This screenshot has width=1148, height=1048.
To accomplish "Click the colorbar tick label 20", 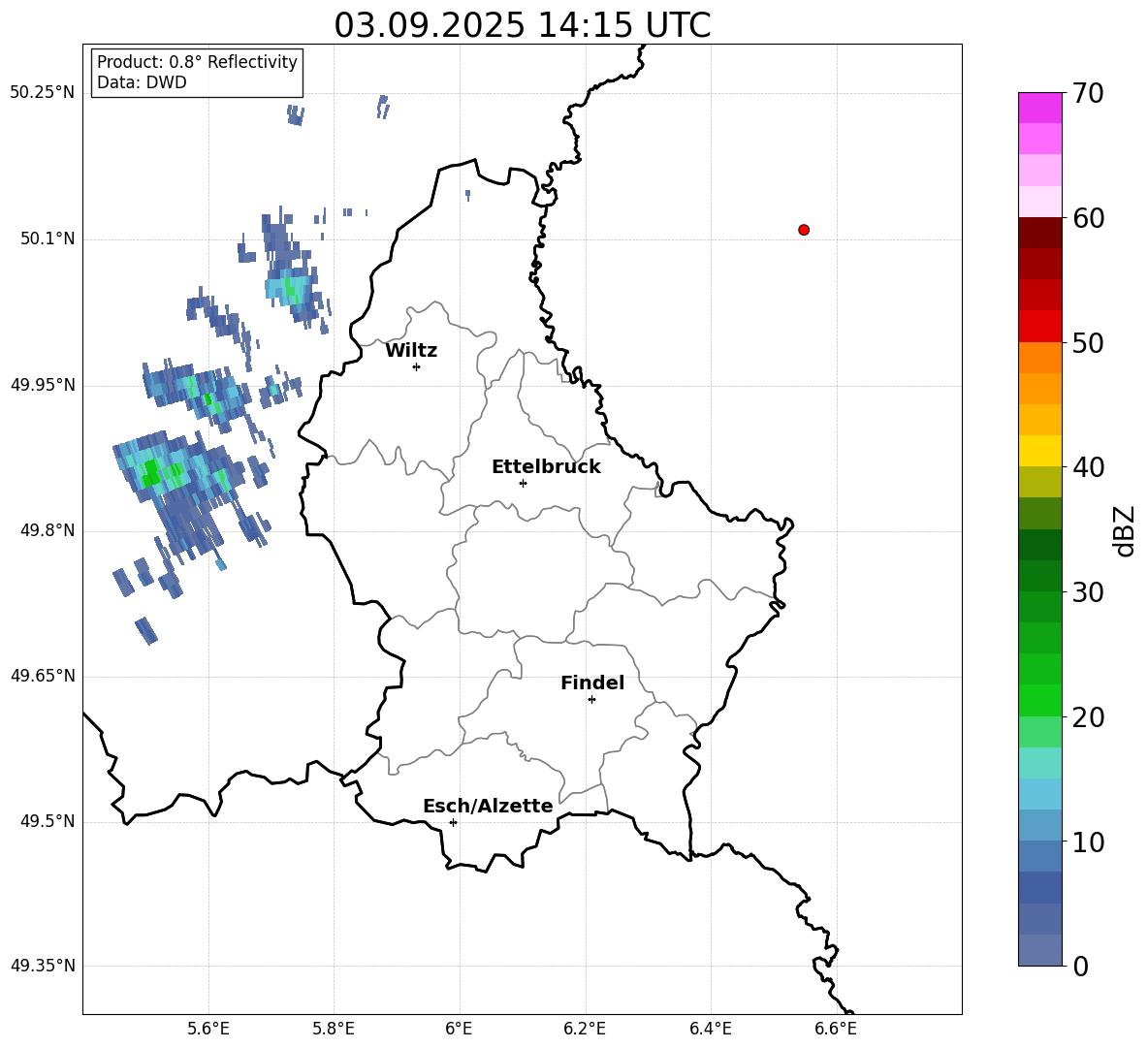I will (x=1089, y=717).
